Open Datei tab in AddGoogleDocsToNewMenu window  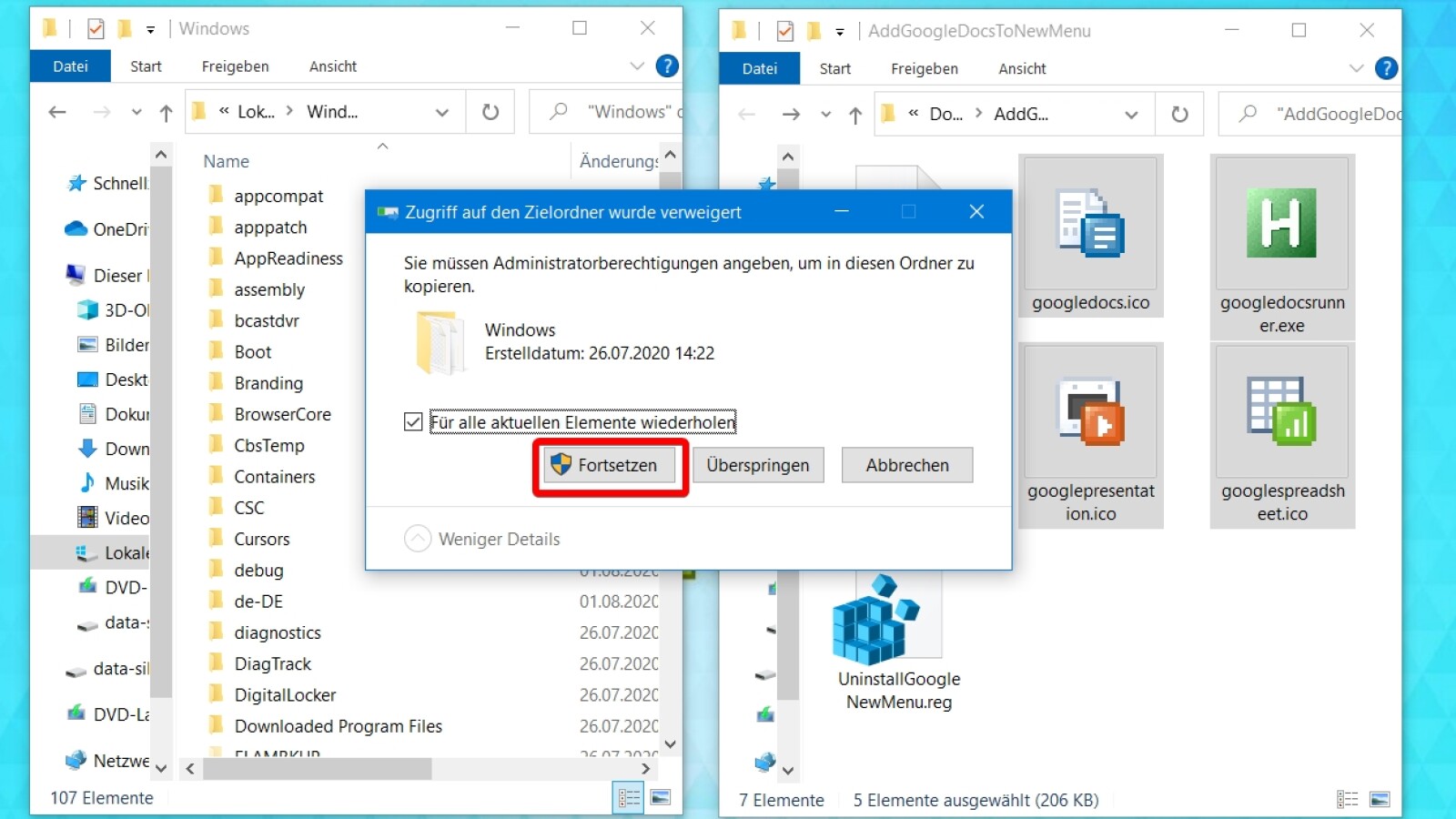[759, 68]
